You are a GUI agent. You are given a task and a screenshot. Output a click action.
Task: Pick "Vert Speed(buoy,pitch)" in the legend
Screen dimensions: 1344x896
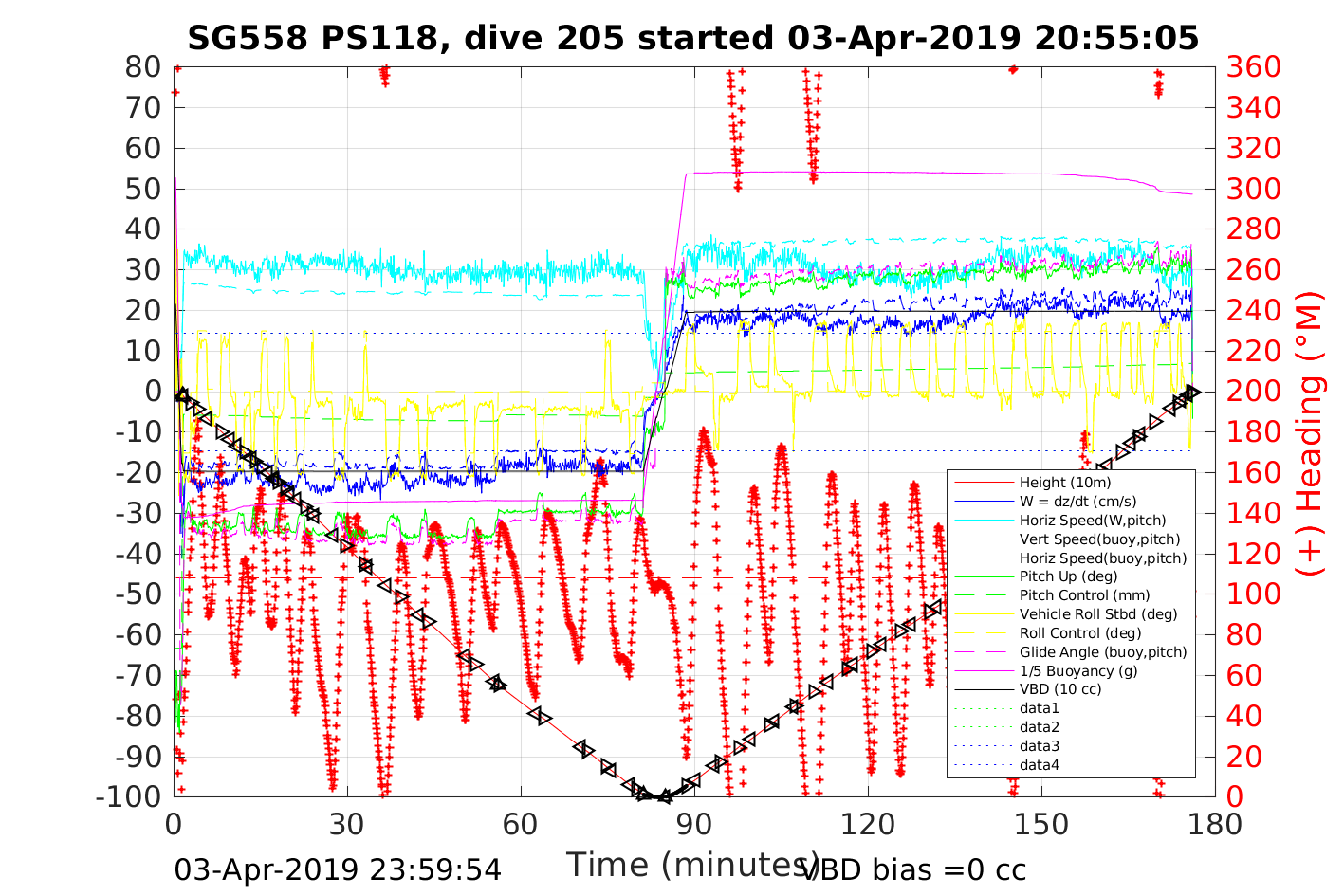click(x=1099, y=539)
